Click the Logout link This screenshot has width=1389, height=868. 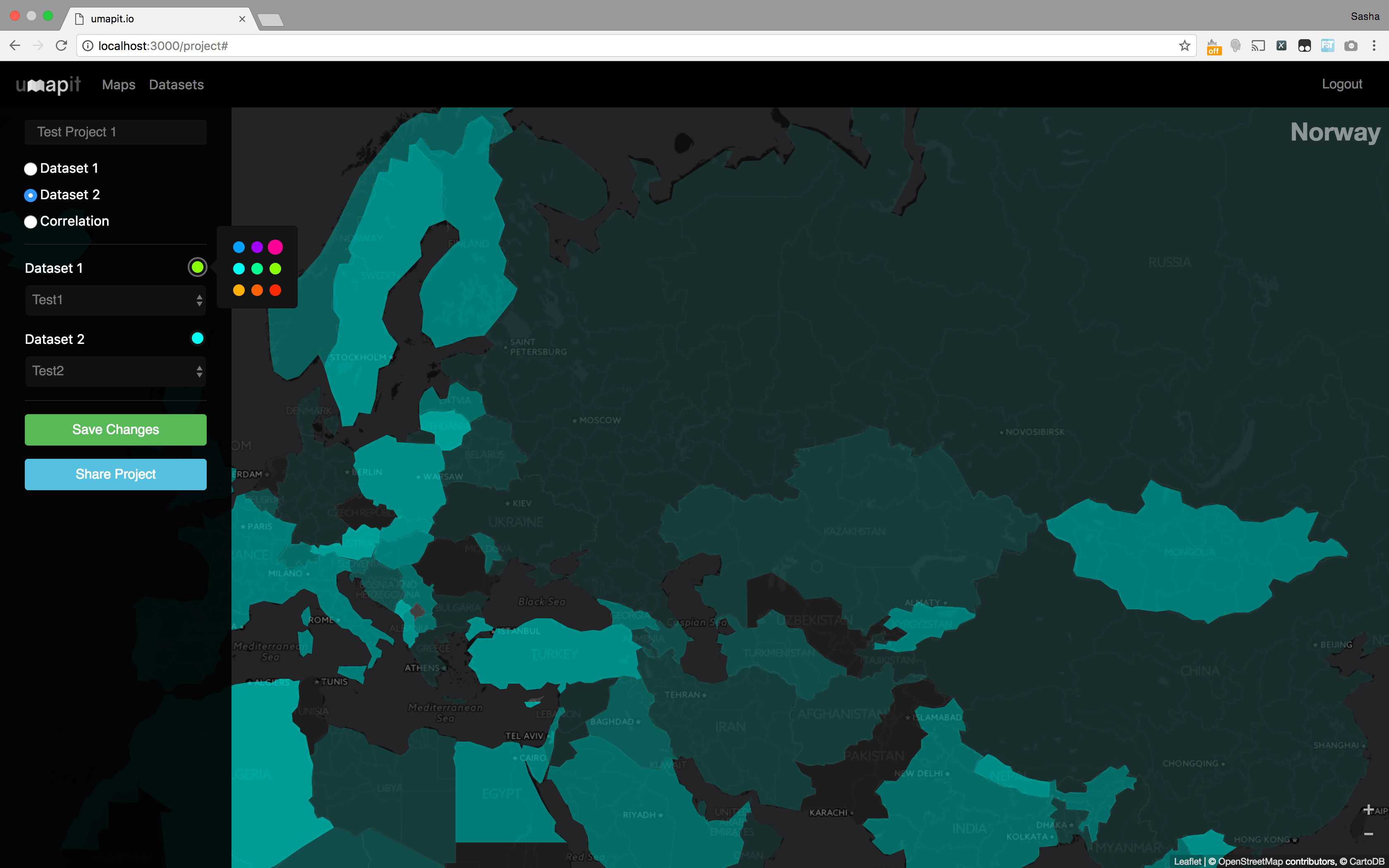pyautogui.click(x=1342, y=84)
